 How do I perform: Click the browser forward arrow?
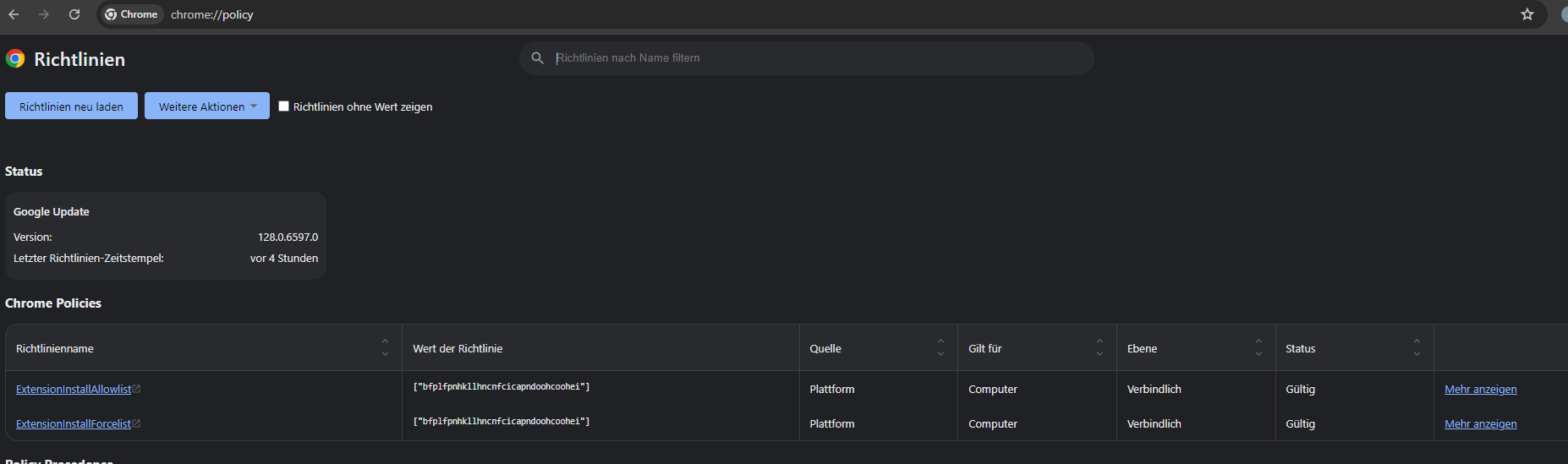click(x=44, y=14)
